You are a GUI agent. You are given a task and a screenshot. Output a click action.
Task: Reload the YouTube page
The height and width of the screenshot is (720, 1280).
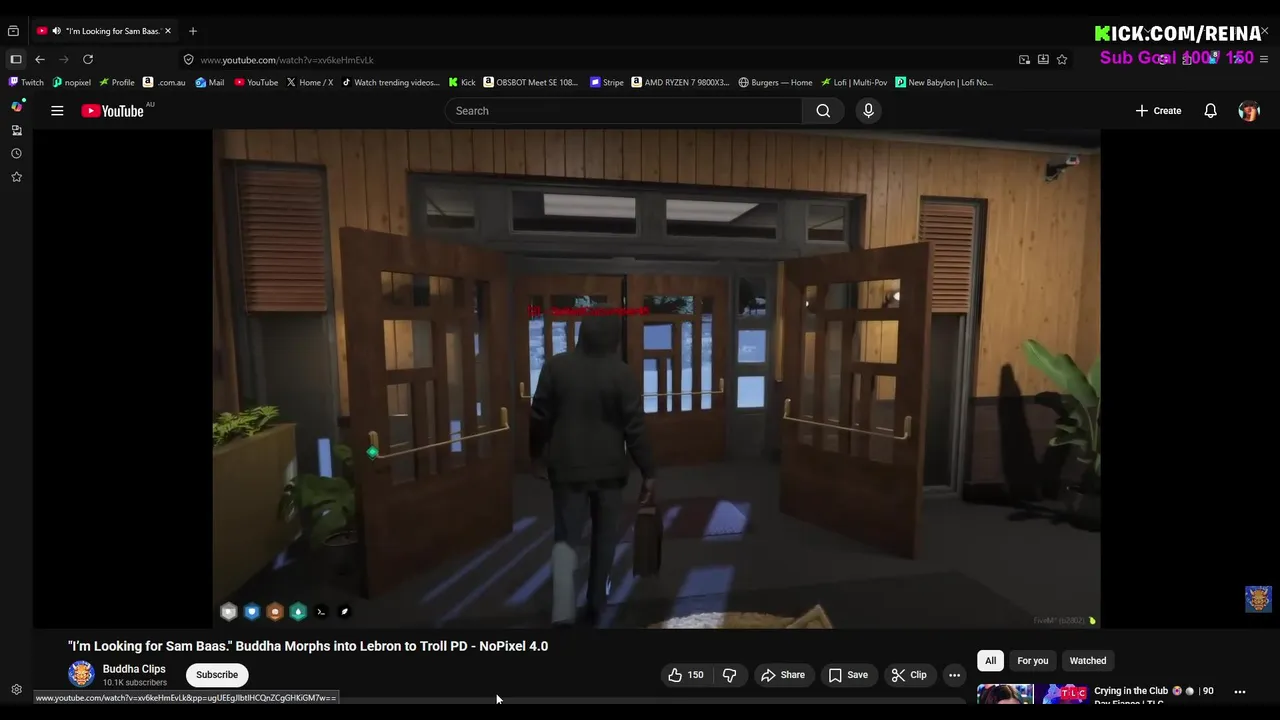pyautogui.click(x=88, y=60)
